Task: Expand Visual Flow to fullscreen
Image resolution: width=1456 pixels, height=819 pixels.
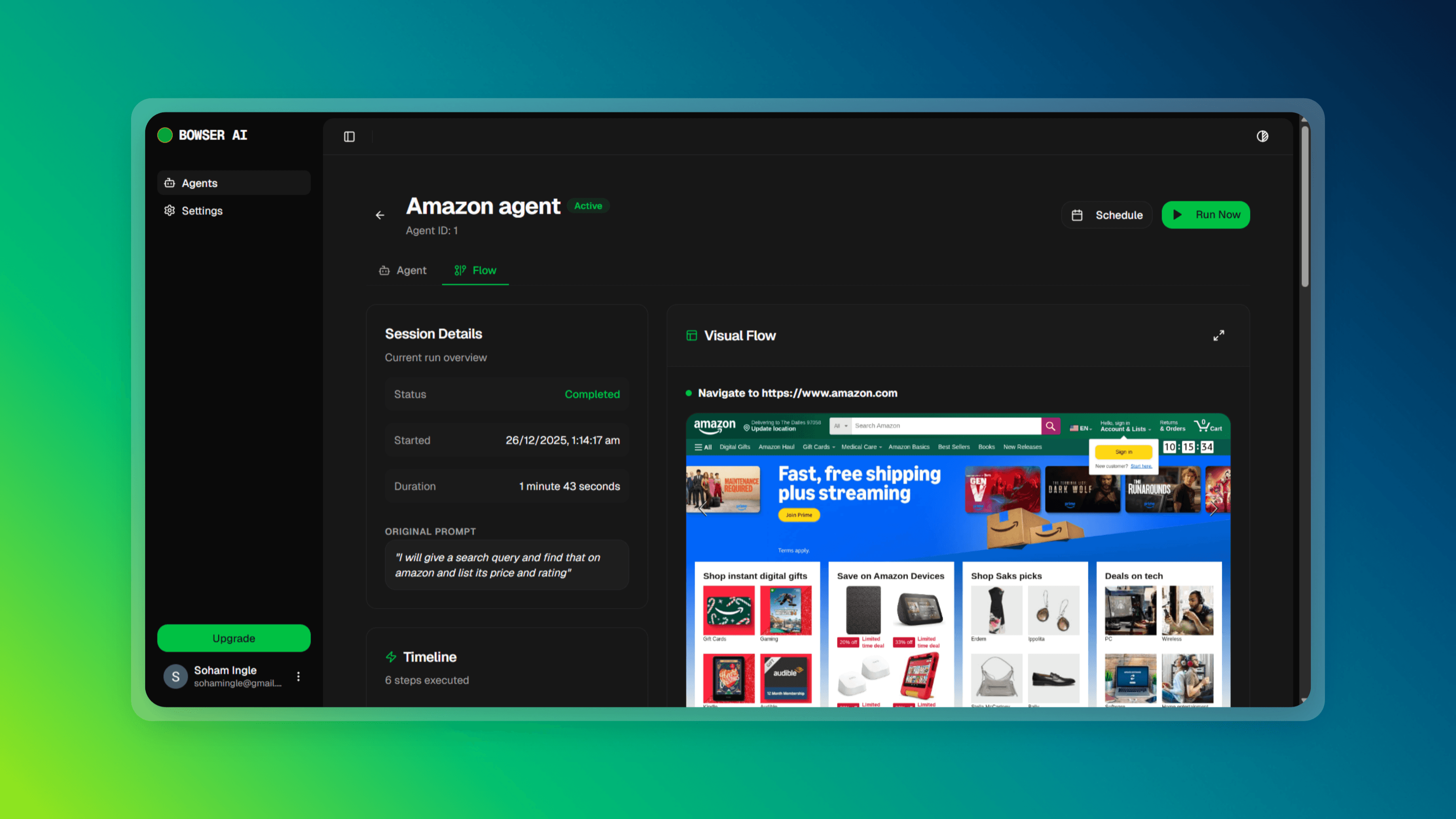Action: [x=1219, y=334]
